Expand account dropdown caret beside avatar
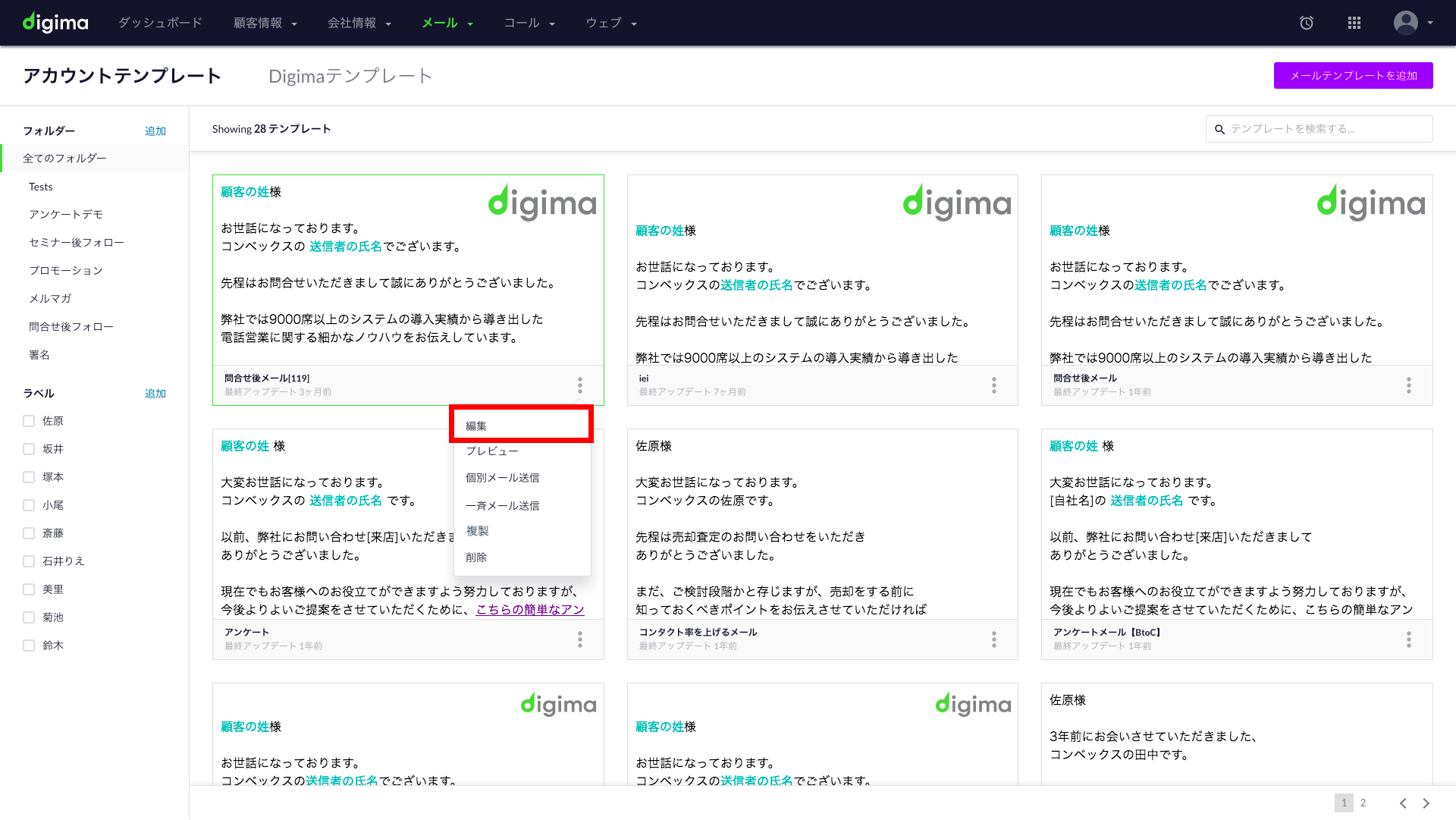The image size is (1456, 820). (1430, 23)
